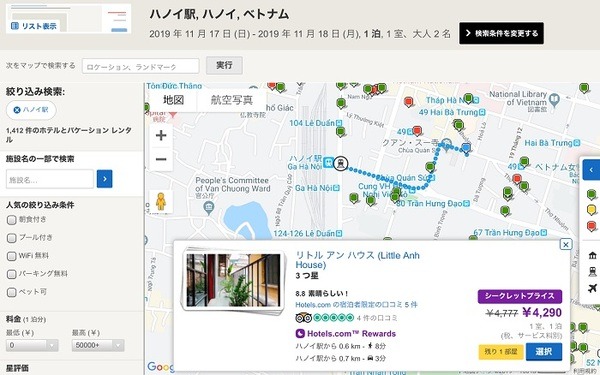Click the crossed-out ¥4,777 price
The image size is (600, 375).
pos(502,313)
